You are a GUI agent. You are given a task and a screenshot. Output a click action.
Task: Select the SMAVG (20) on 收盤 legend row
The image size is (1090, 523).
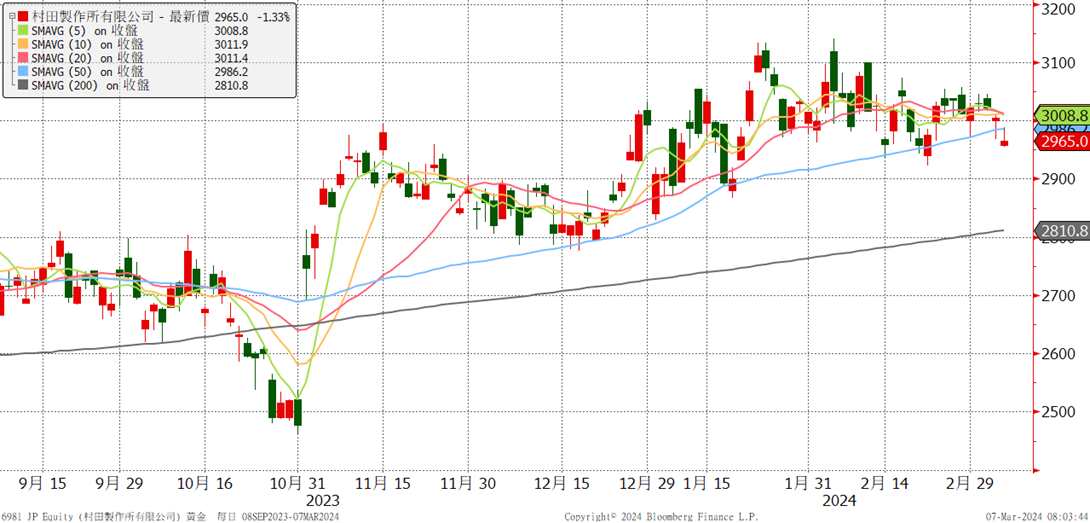click(88, 58)
